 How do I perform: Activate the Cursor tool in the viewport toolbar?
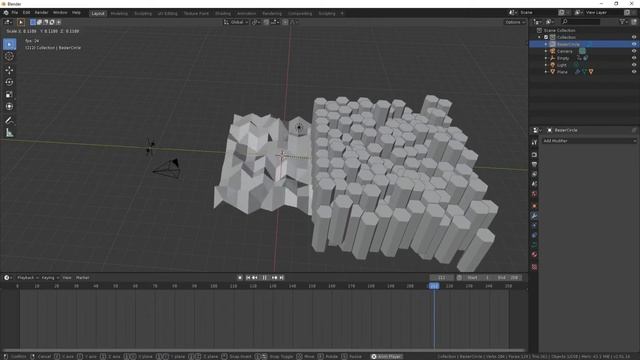(x=9, y=57)
